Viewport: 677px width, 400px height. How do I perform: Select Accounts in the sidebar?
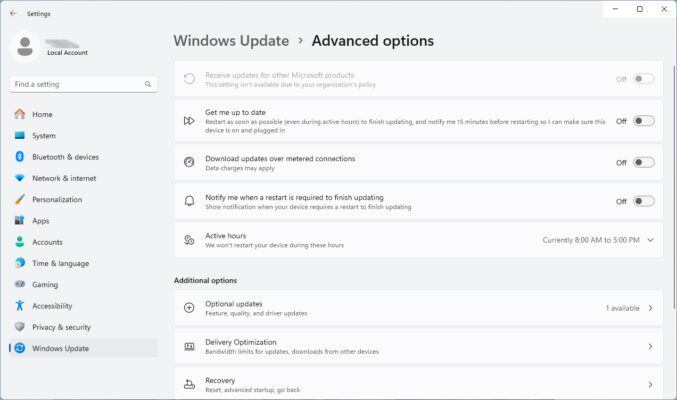click(83, 242)
